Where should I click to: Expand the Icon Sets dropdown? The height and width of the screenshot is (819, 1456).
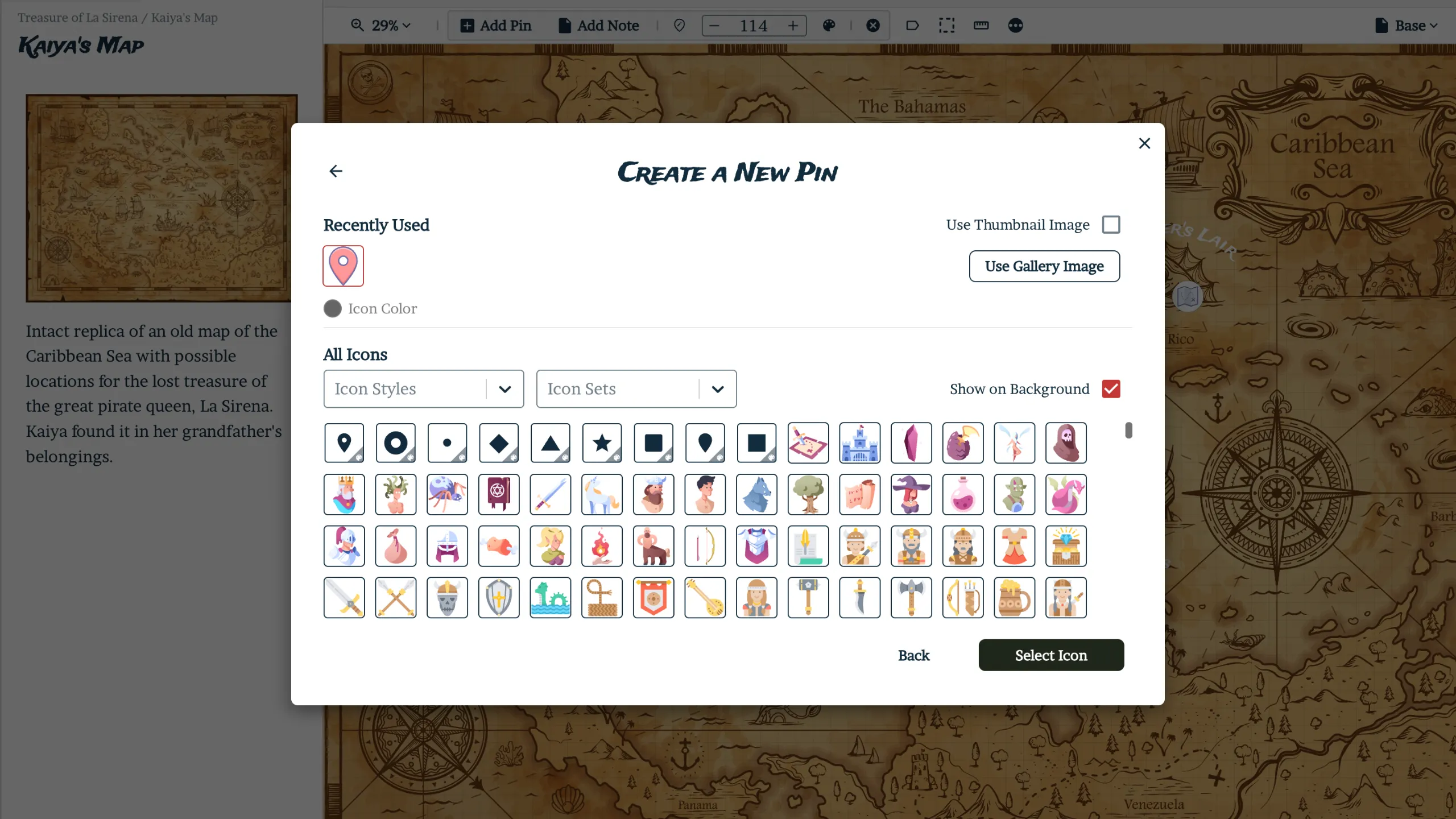point(636,389)
